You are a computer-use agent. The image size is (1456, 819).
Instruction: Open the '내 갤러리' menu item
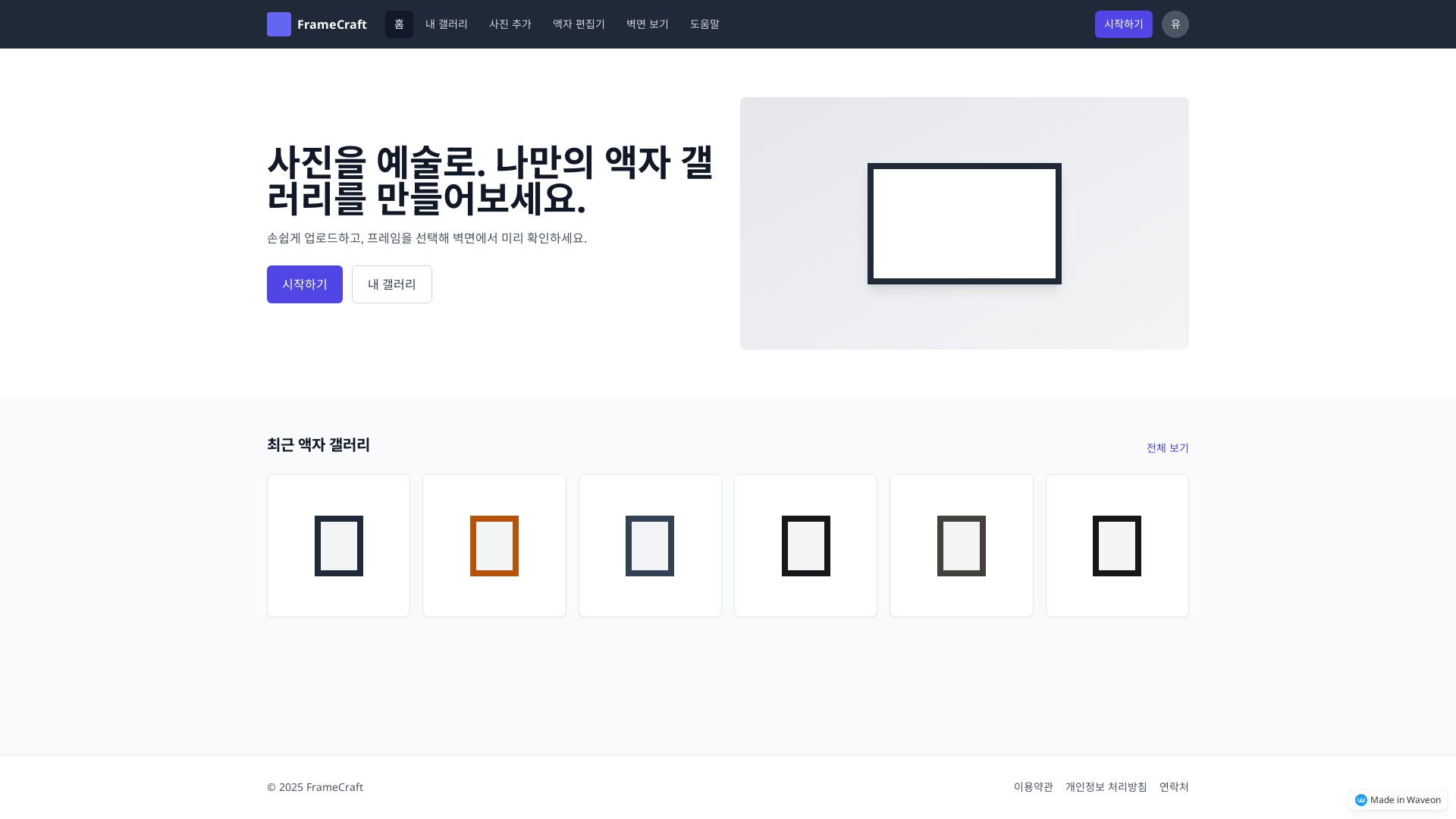[446, 24]
